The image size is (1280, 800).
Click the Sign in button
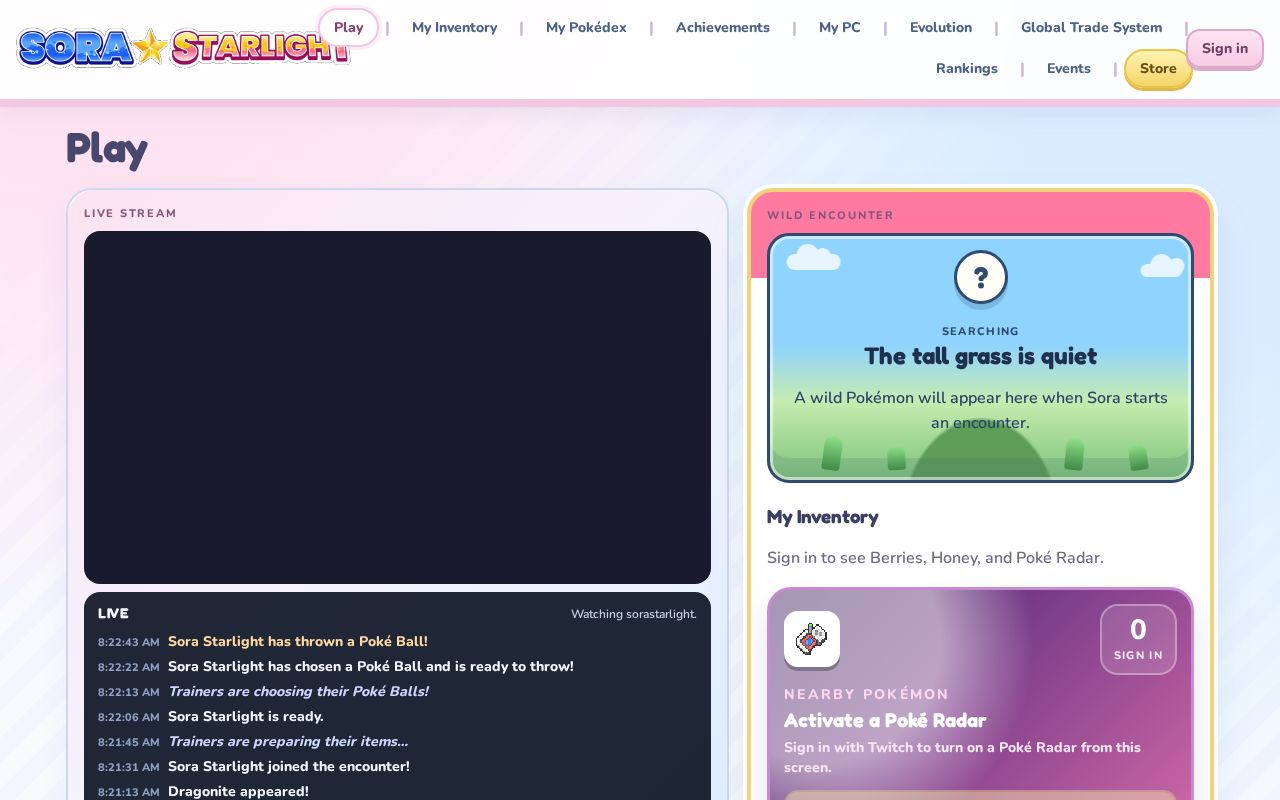[1225, 48]
